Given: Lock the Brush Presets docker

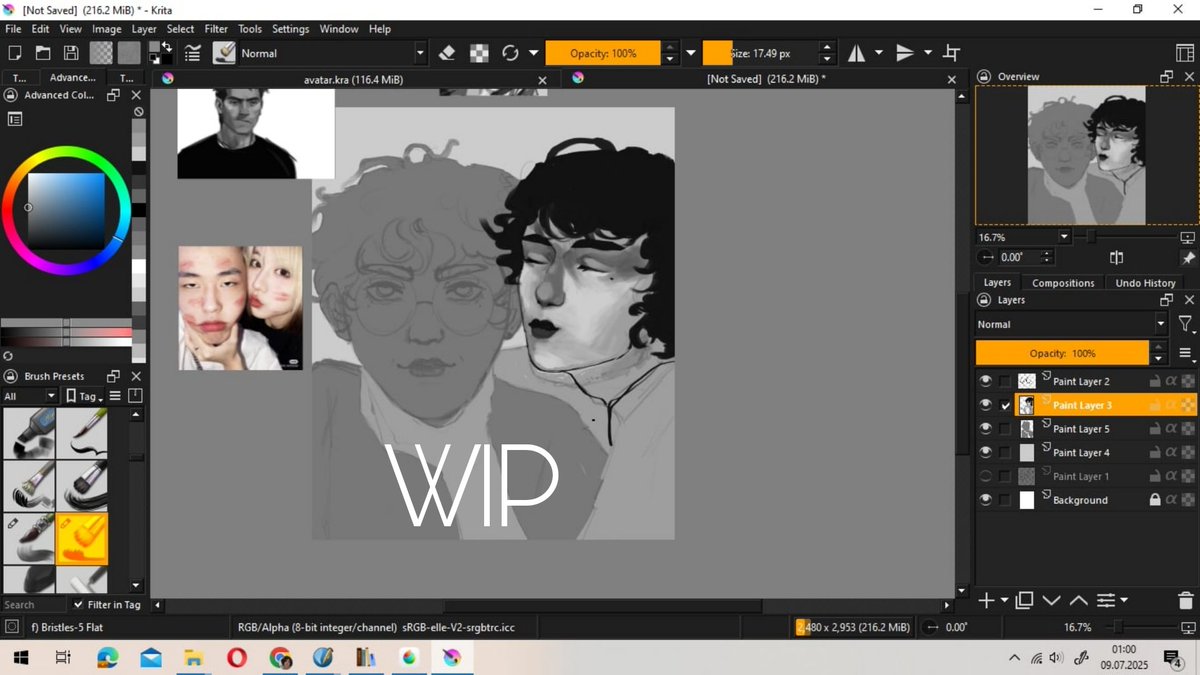Looking at the screenshot, I should click(11, 376).
